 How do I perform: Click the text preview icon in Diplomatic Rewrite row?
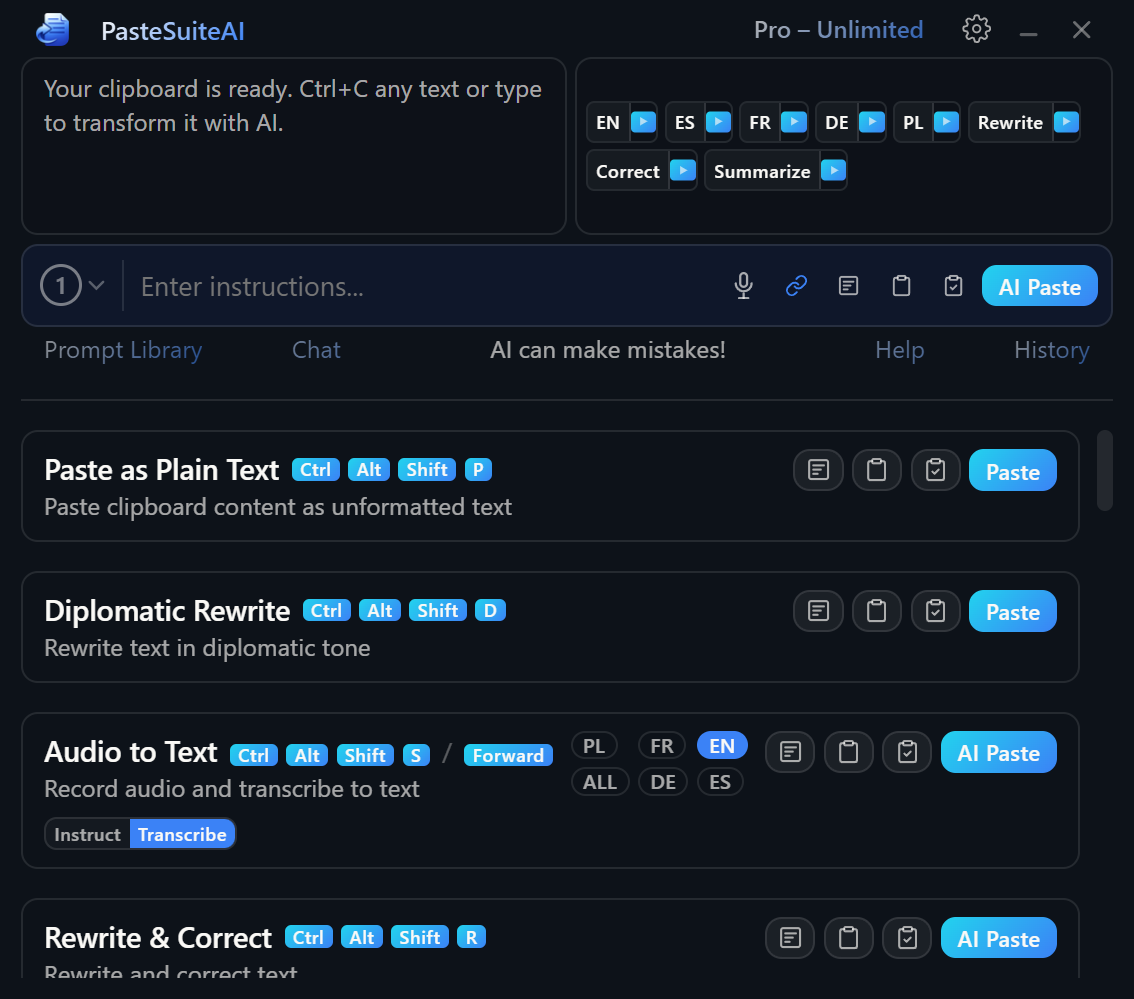(x=819, y=612)
